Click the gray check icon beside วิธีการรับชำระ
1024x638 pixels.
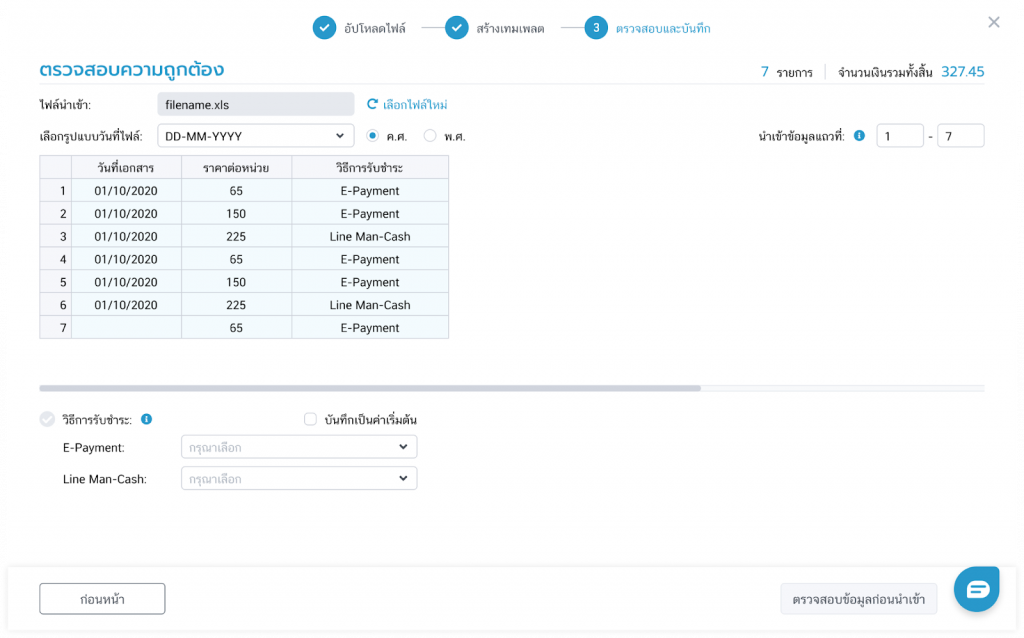(x=47, y=419)
